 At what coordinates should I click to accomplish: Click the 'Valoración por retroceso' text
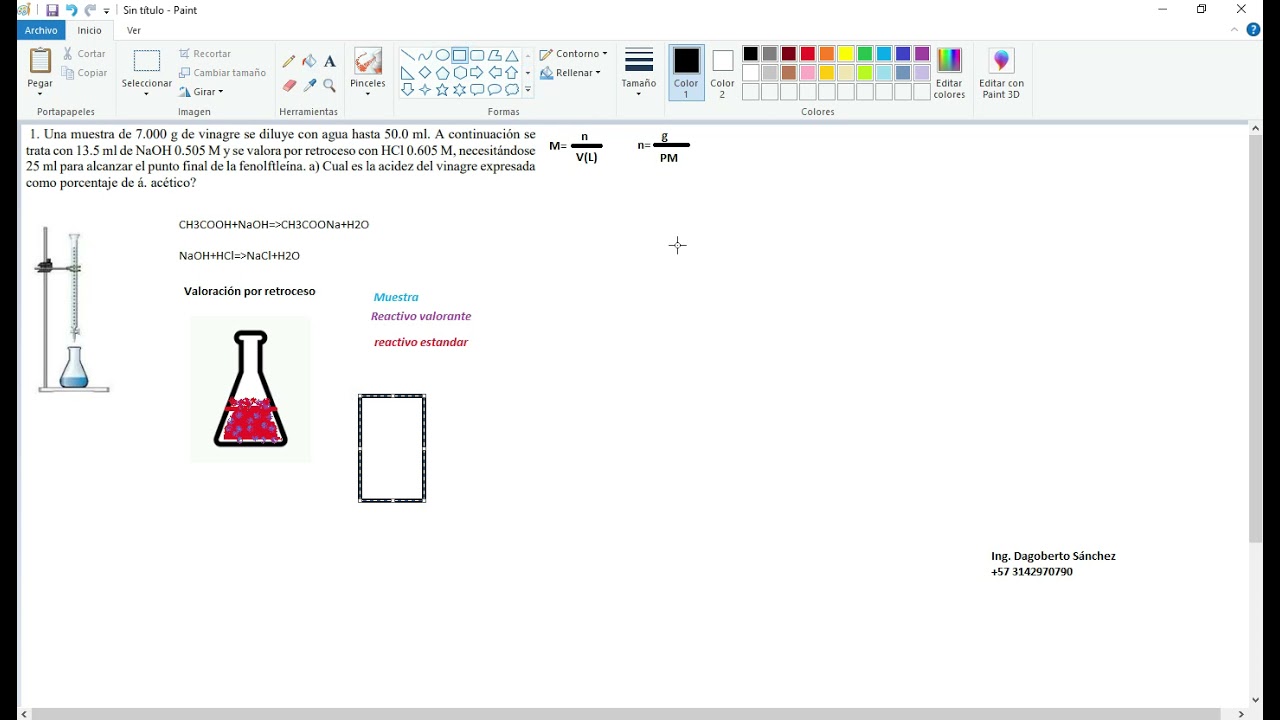pyautogui.click(x=249, y=291)
